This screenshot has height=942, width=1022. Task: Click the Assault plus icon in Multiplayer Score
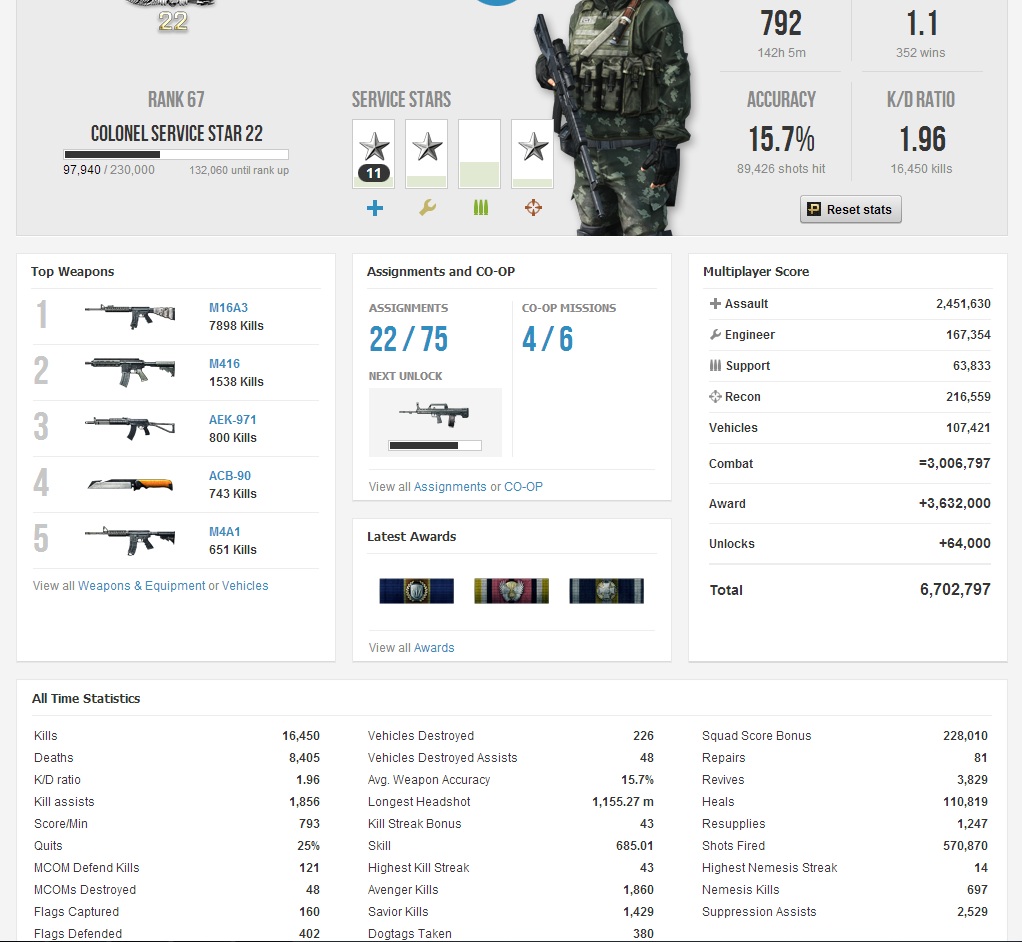(715, 303)
